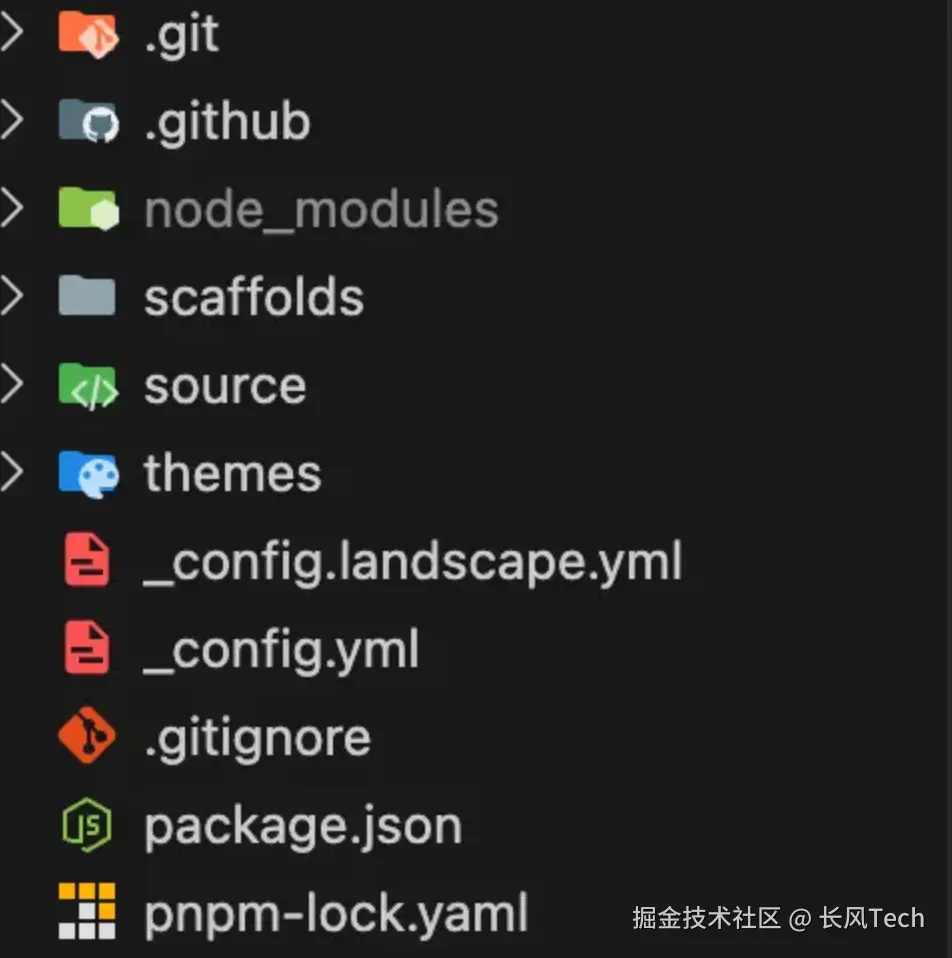Image resolution: width=952 pixels, height=958 pixels.
Task: Expand the .git folder chevron
Action: pyautogui.click(x=12, y=33)
